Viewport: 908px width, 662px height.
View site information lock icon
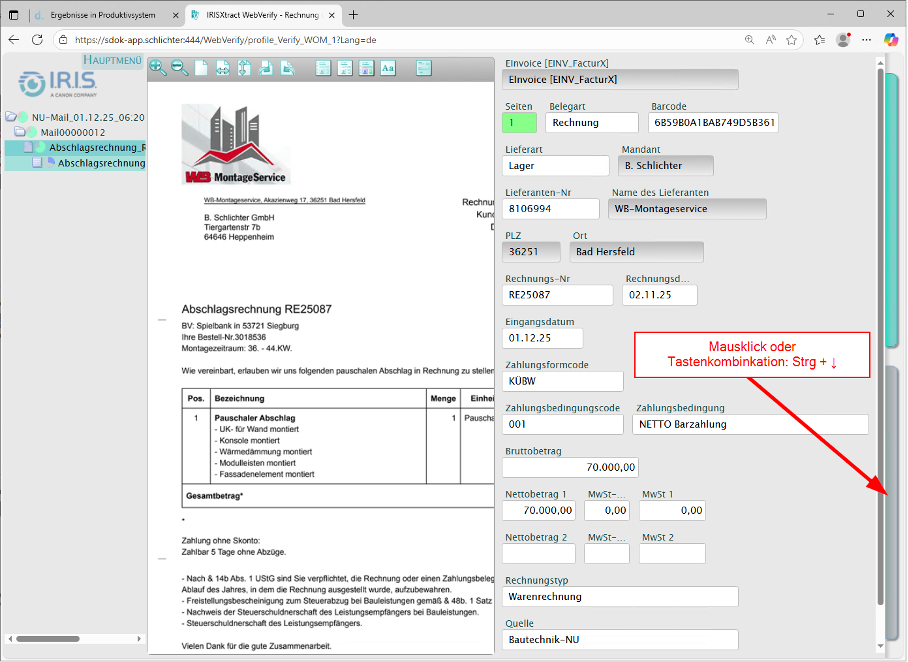coord(64,39)
